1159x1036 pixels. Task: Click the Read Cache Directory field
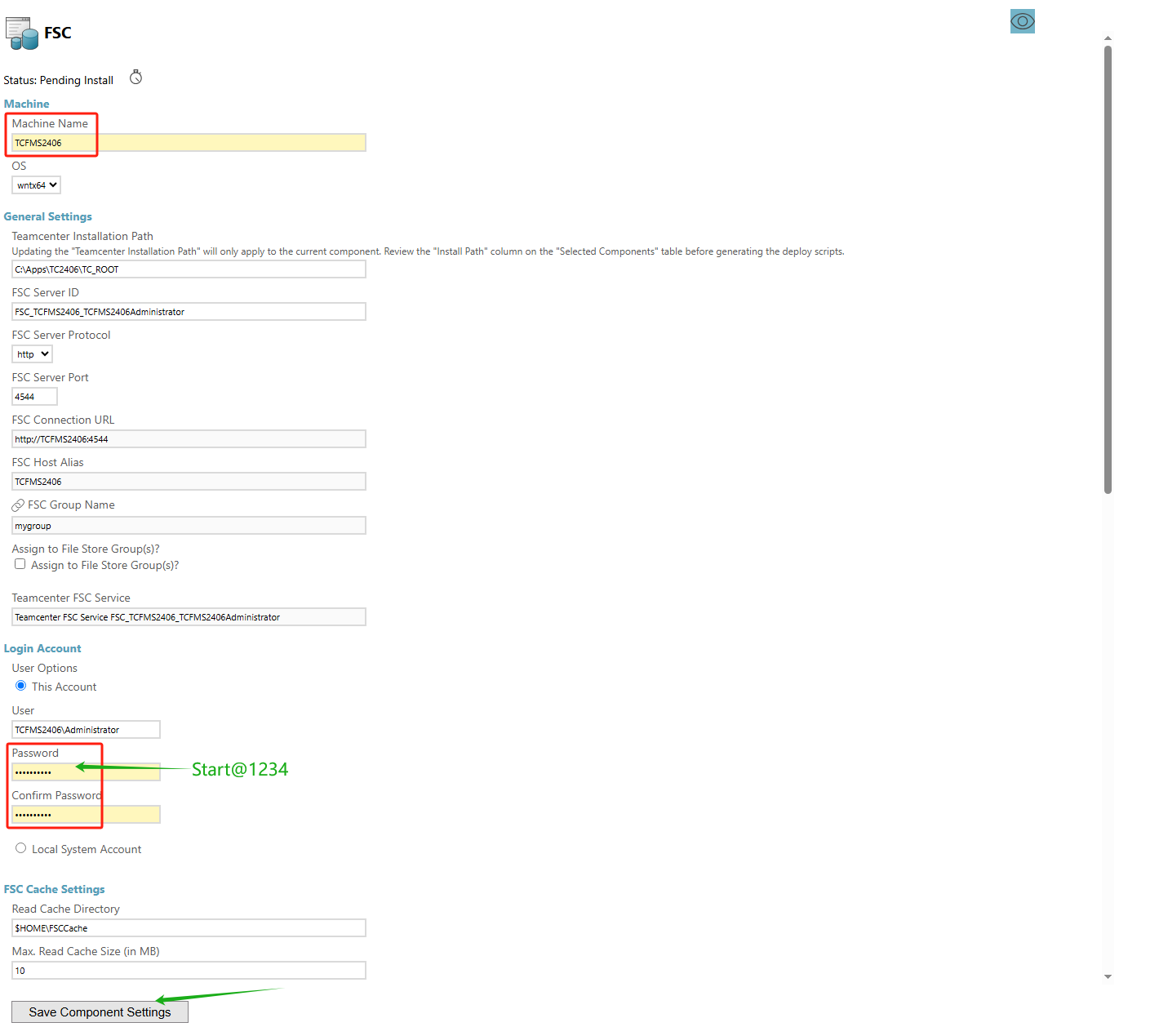(x=189, y=928)
